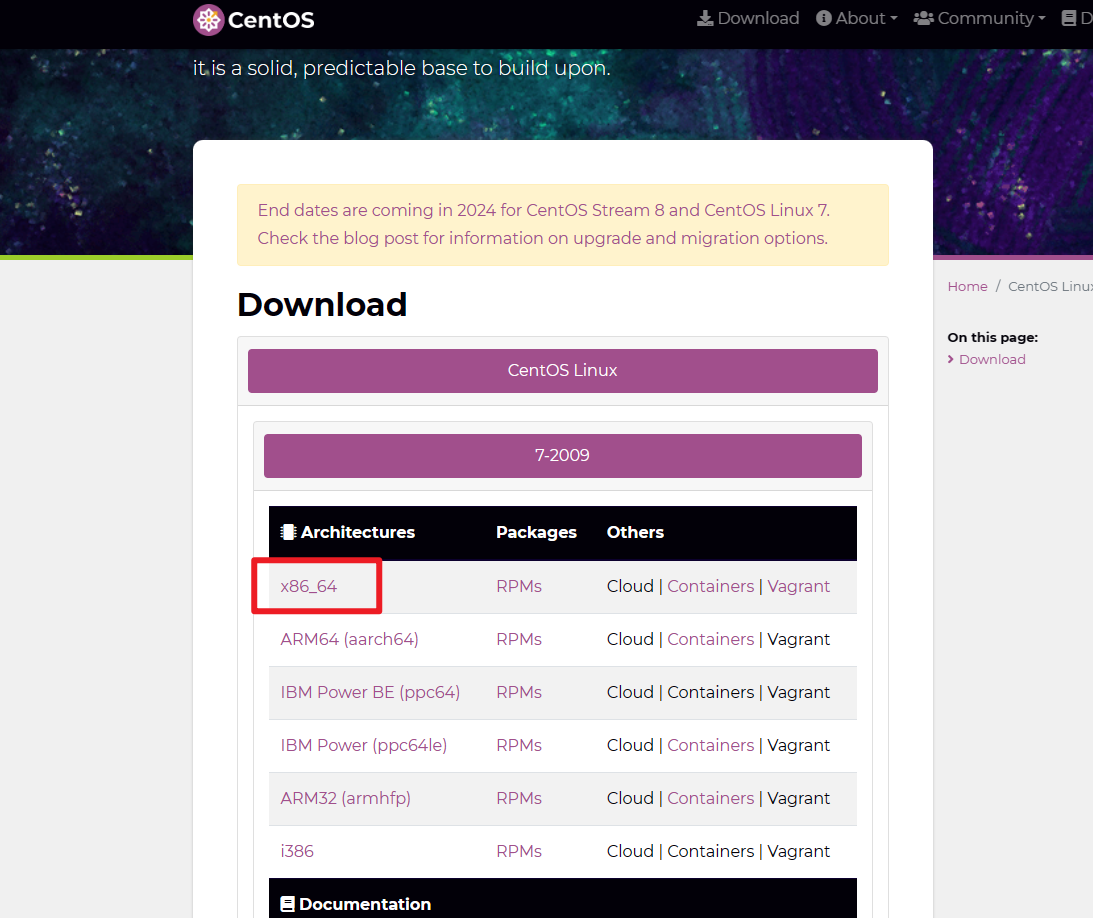This screenshot has height=918, width=1093.
Task: Open the Download item in the top navbar
Action: click(748, 18)
